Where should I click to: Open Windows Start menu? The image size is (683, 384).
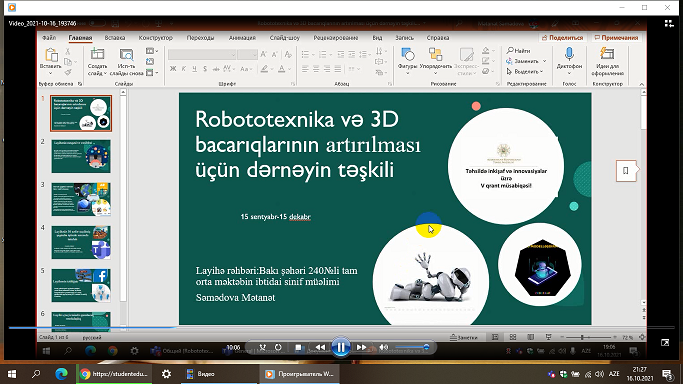[x=12, y=374]
